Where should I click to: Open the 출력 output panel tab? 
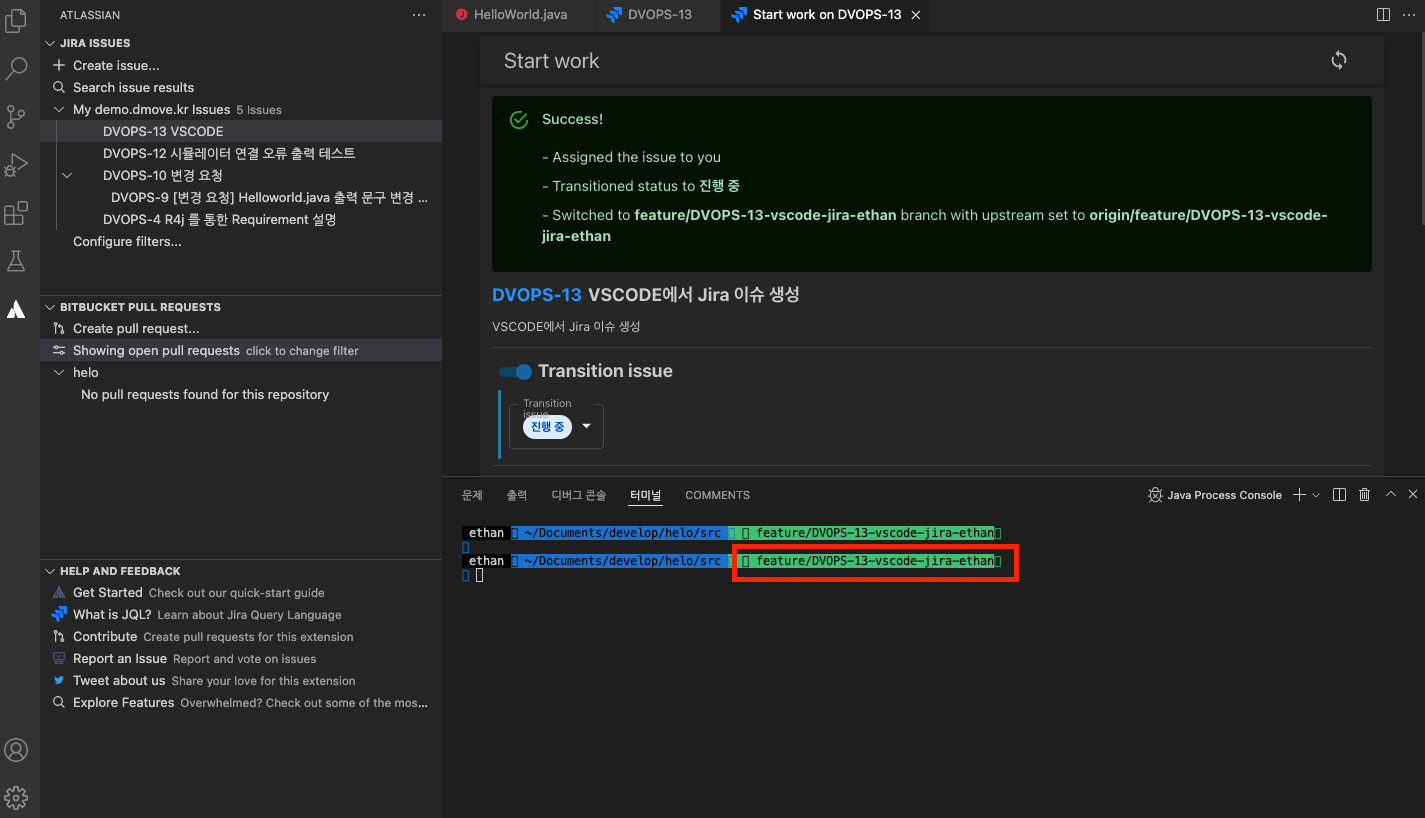[x=517, y=495]
